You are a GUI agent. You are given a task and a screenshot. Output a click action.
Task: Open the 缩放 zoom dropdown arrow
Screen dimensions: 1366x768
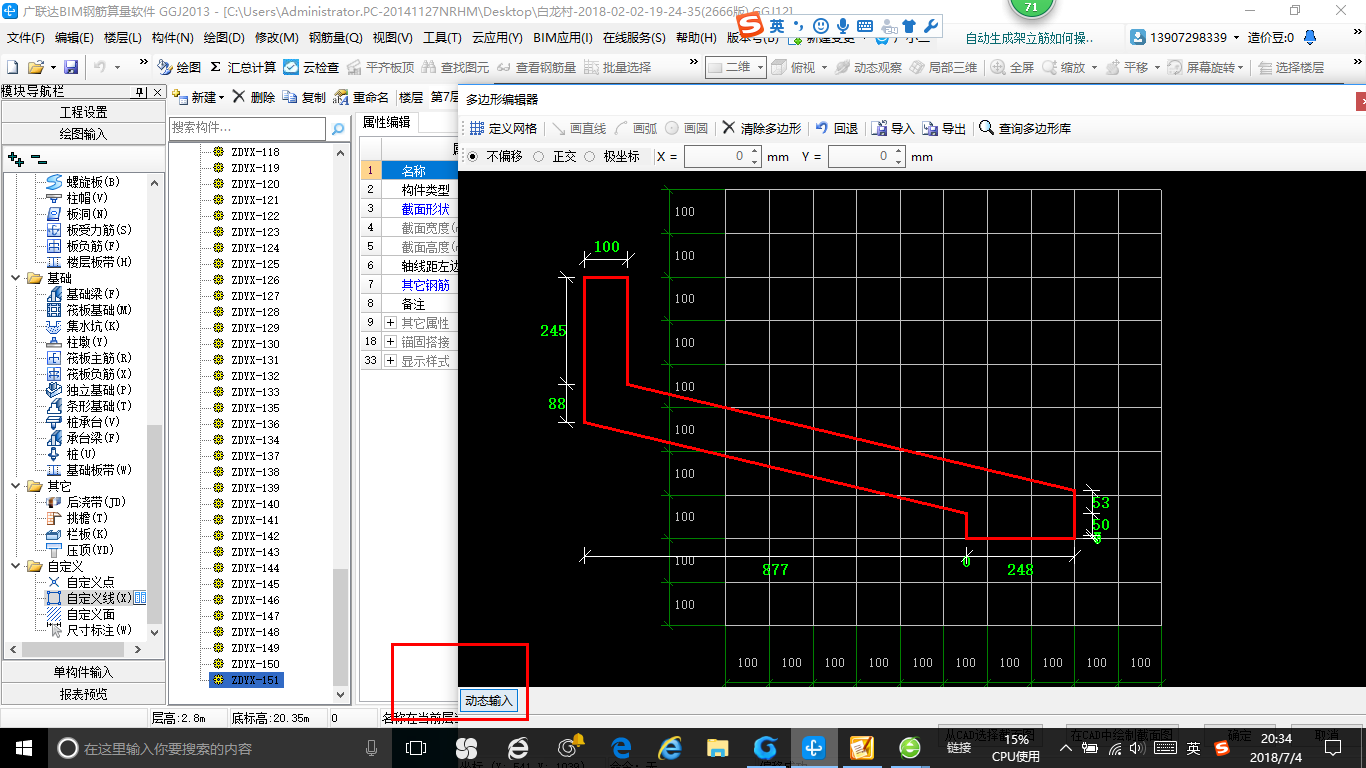1094,67
